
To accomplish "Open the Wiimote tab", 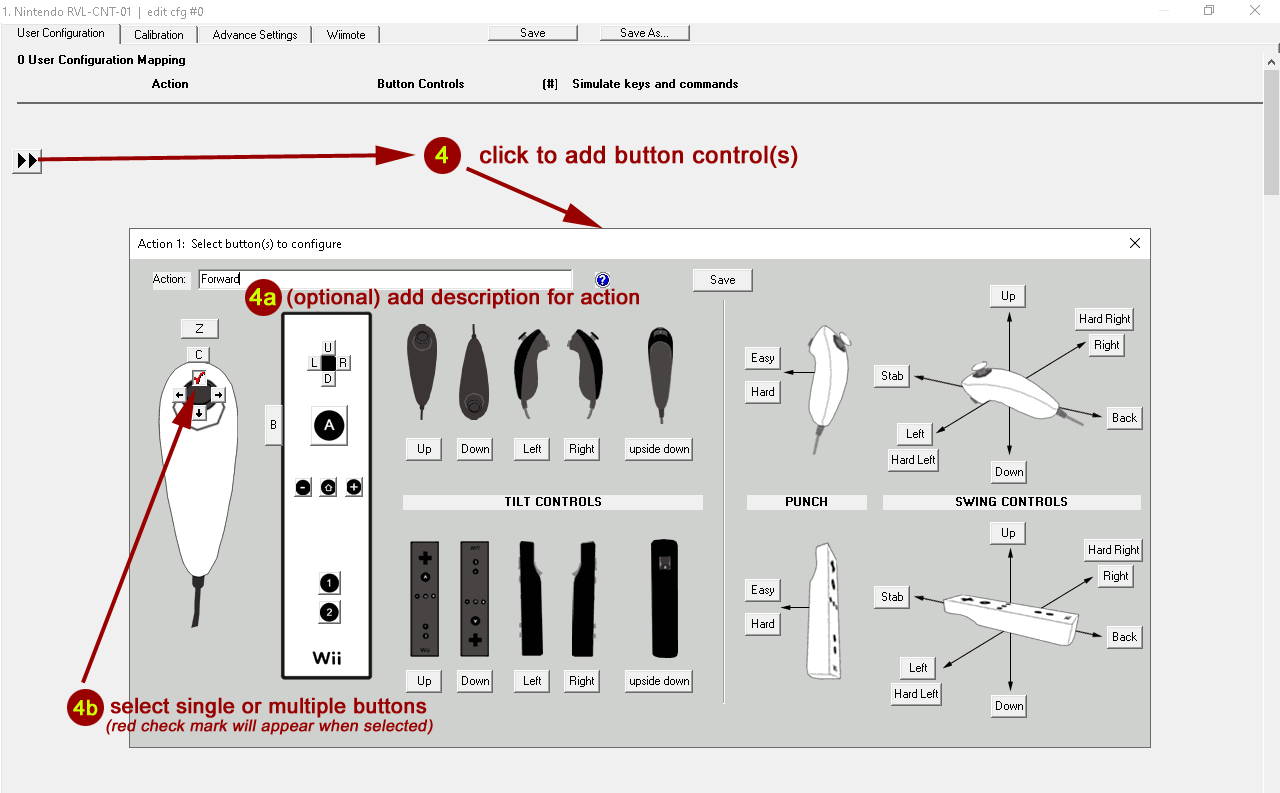I will coord(346,35).
